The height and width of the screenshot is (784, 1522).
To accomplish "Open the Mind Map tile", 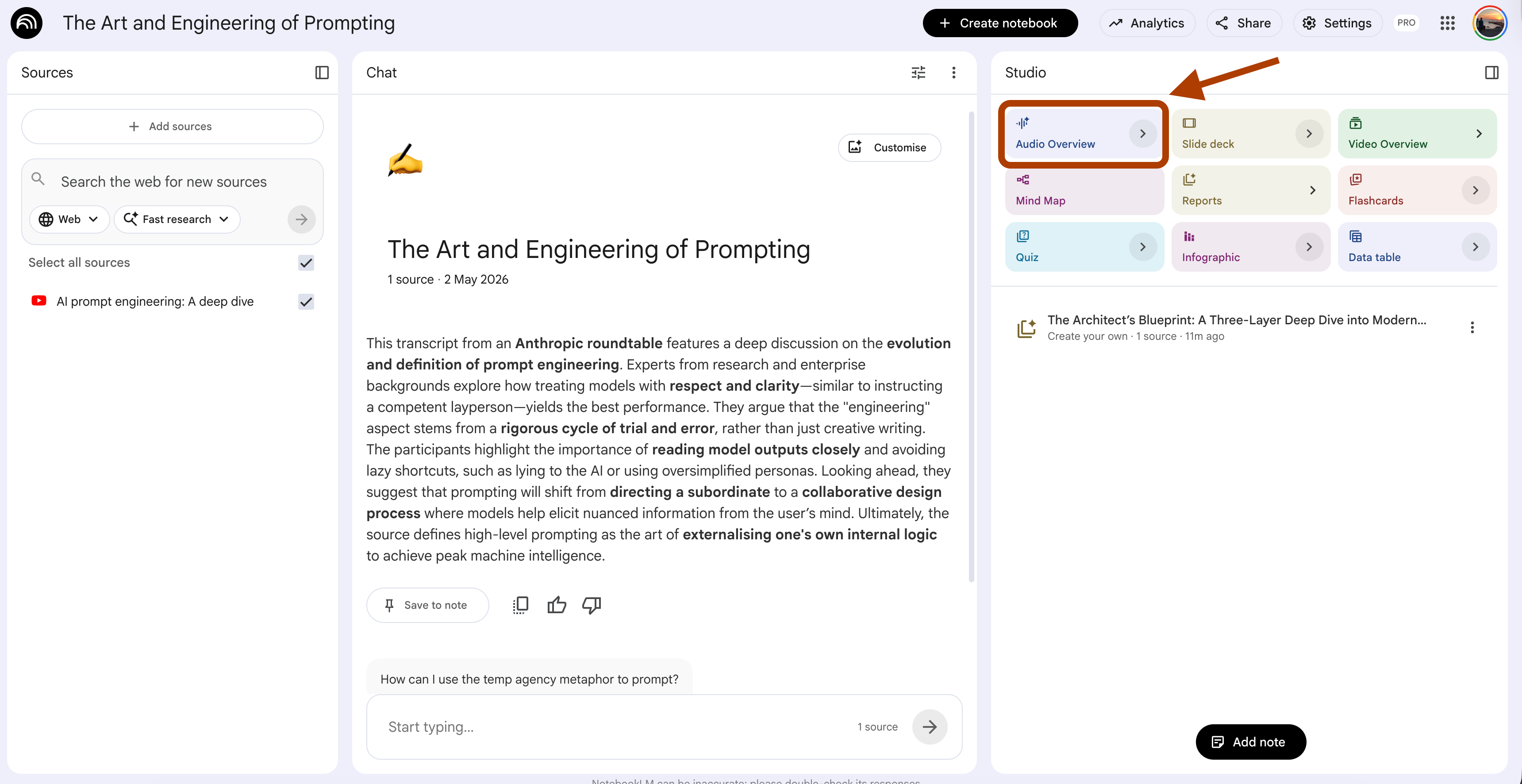I will coord(1084,190).
